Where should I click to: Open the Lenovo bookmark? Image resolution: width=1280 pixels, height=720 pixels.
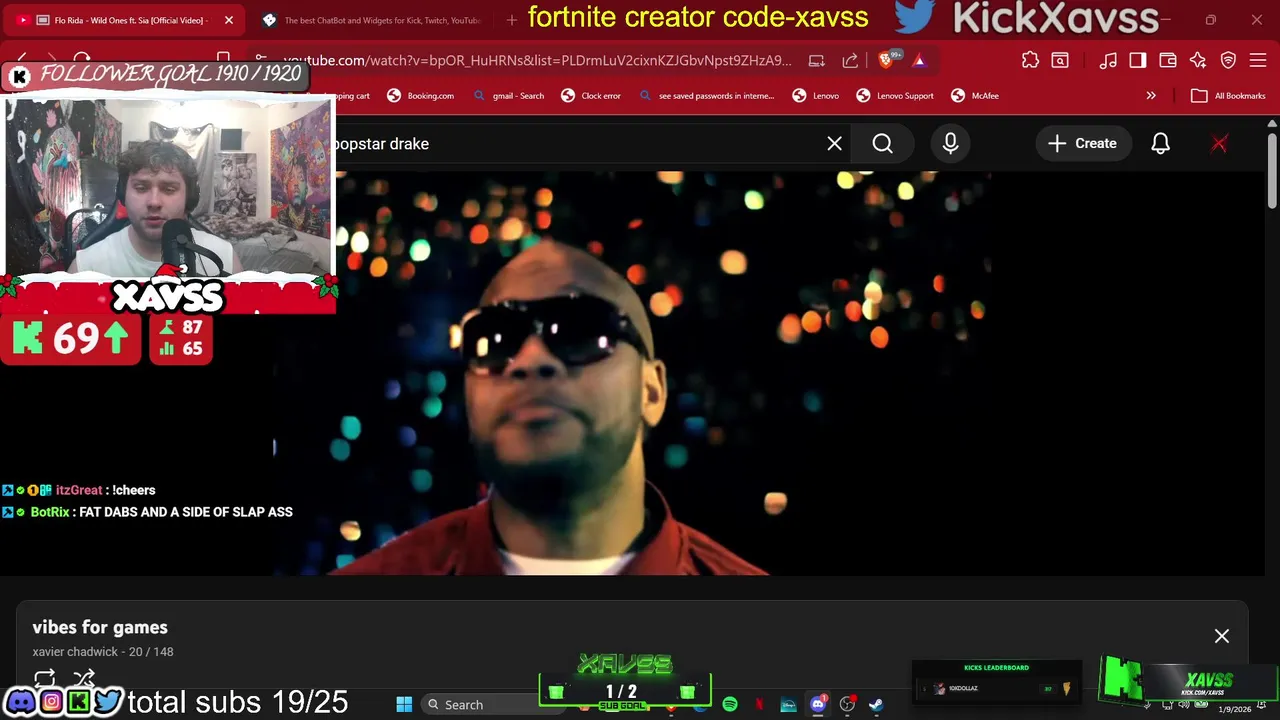click(816, 96)
